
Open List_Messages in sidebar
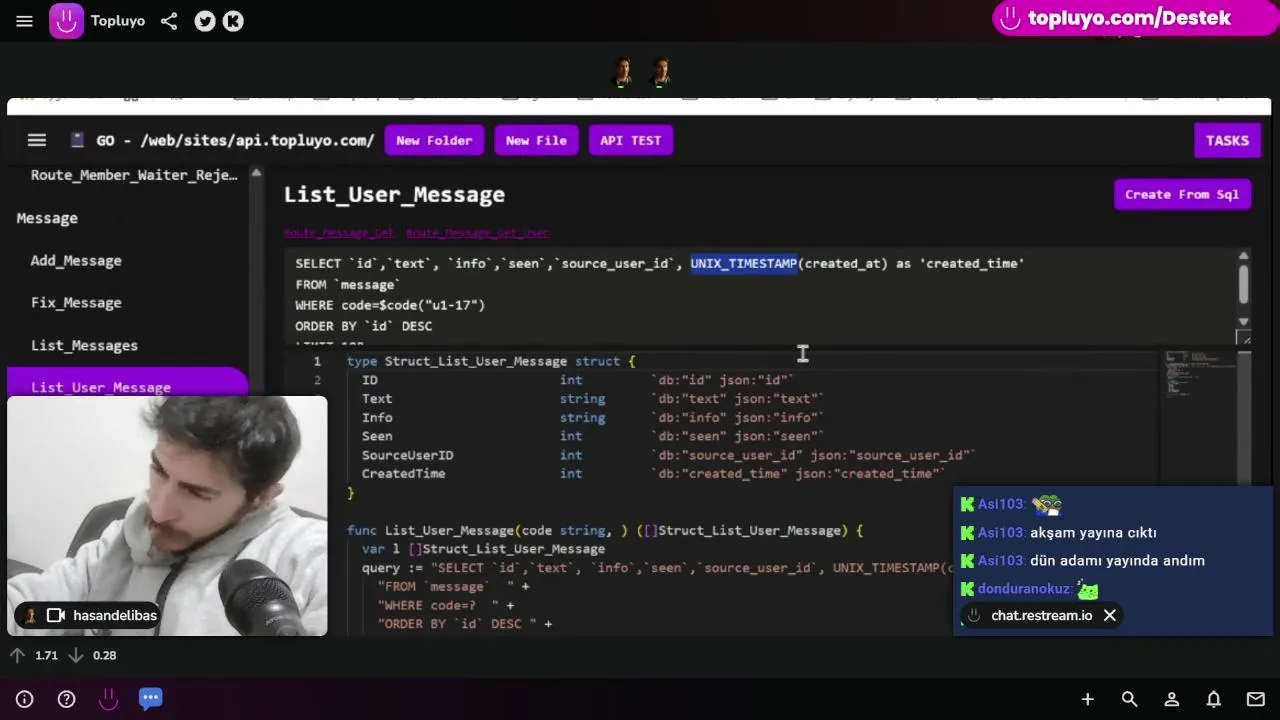[84, 346]
